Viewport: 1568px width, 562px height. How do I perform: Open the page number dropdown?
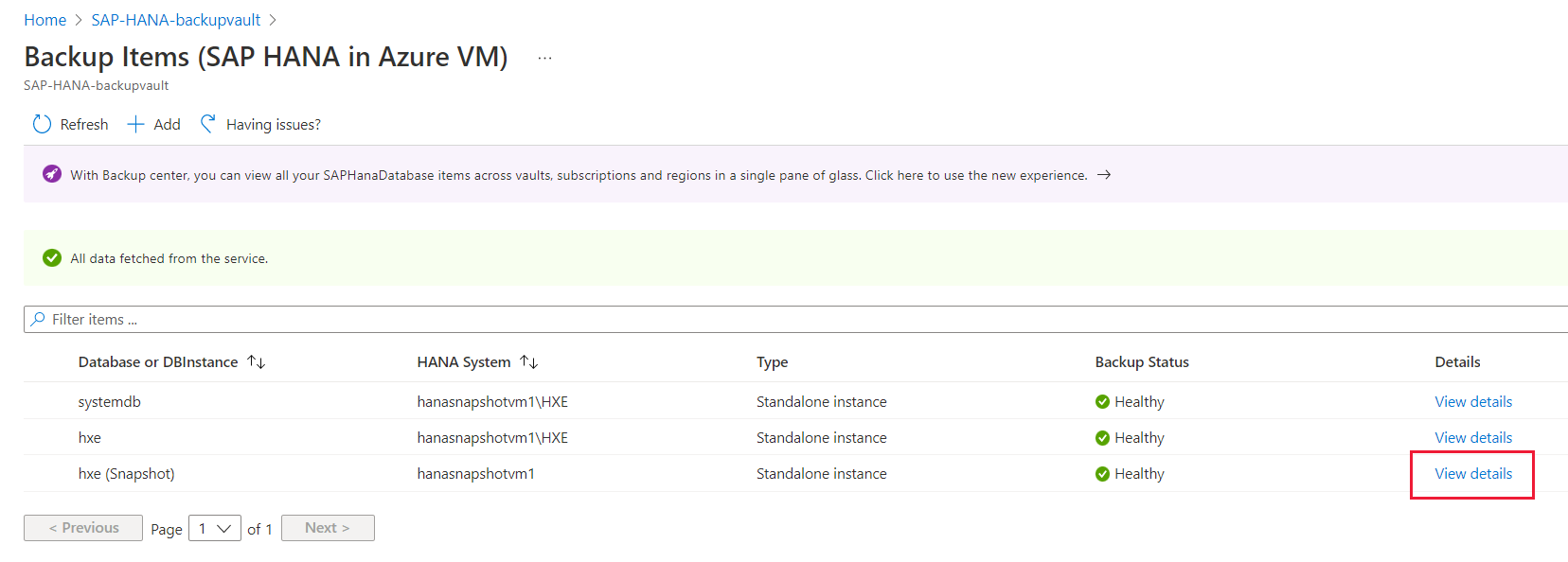[215, 528]
